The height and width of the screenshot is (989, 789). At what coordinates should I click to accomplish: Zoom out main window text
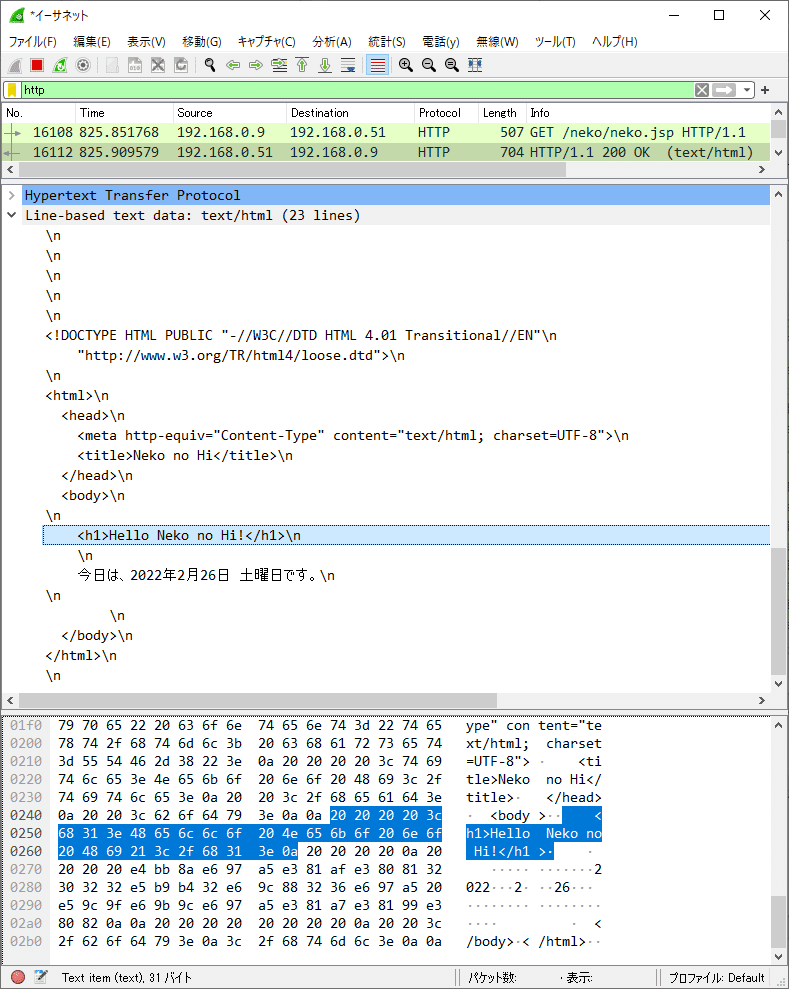point(429,65)
